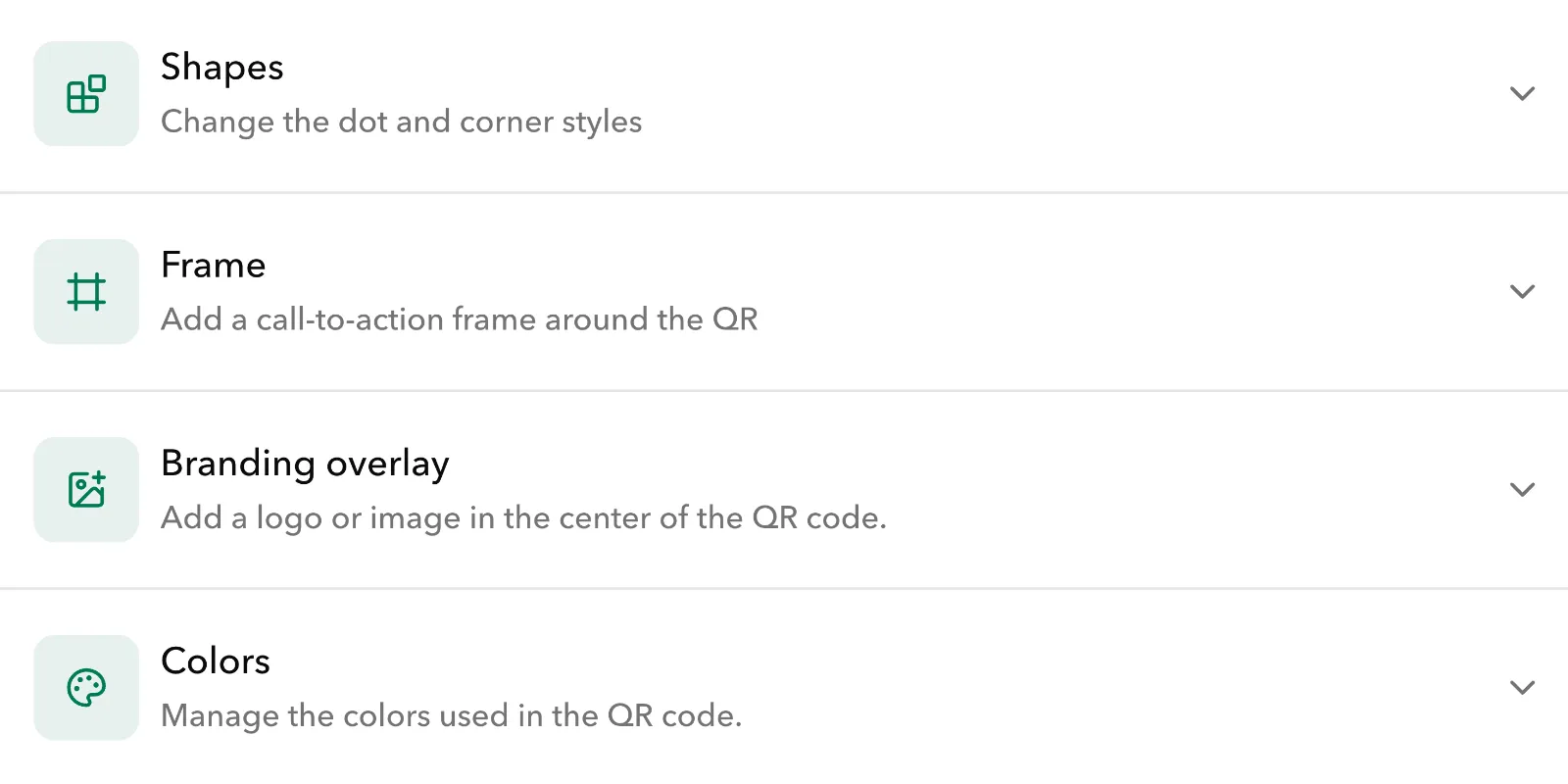This screenshot has height=784, width=1568.
Task: Click the Frame grid icon
Action: click(x=86, y=292)
